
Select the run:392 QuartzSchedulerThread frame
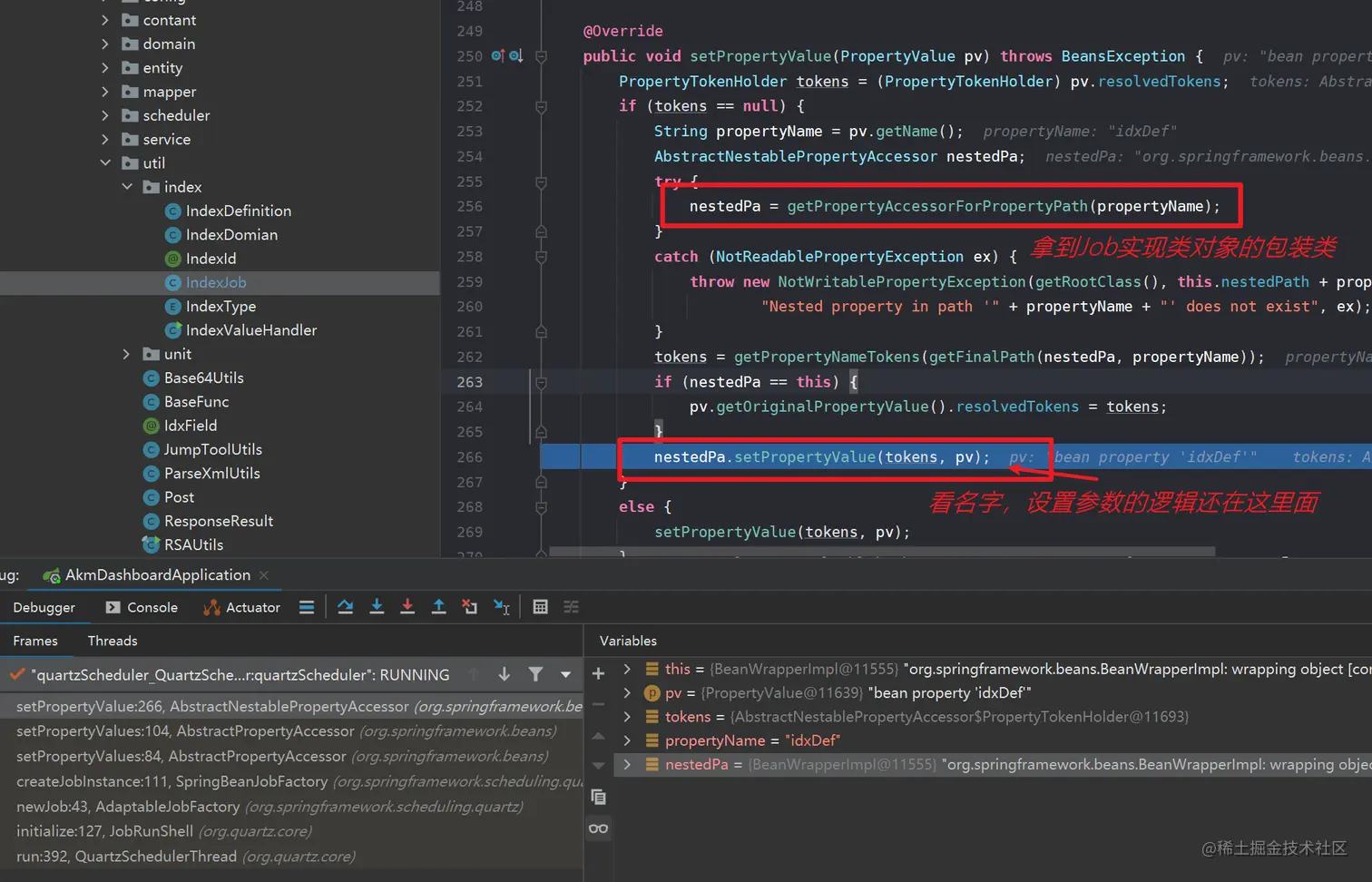click(291, 857)
